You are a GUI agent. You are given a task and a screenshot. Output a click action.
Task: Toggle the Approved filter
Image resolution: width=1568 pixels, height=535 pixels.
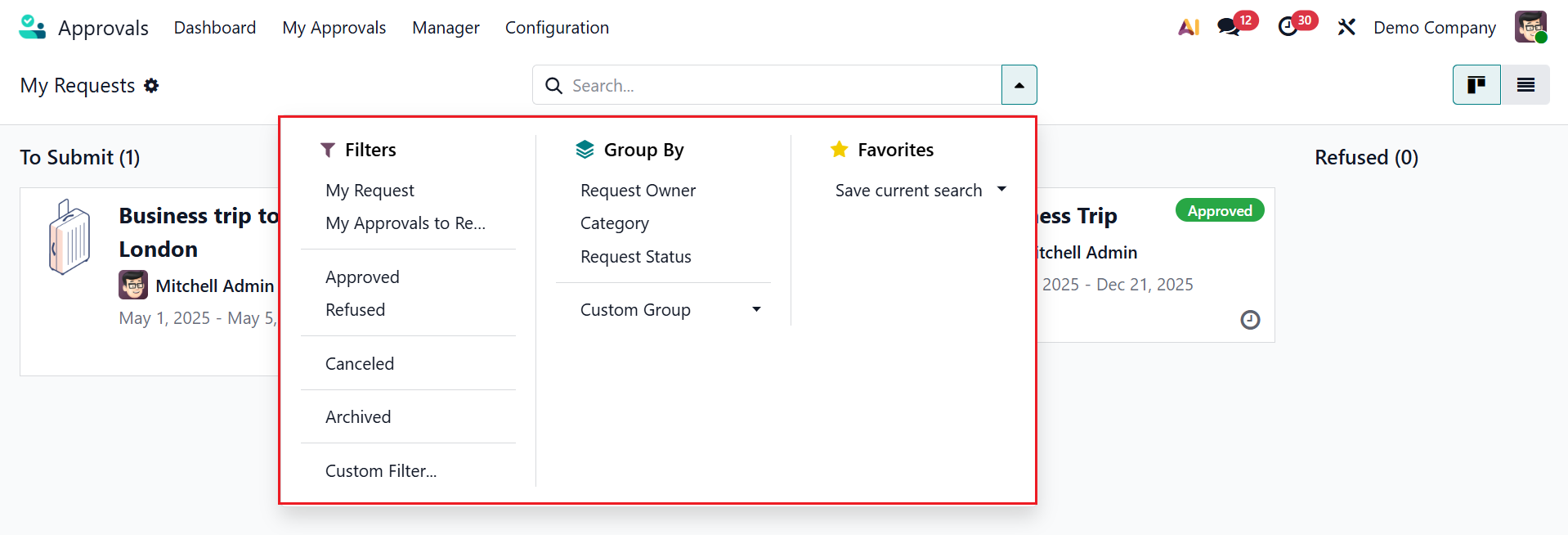(362, 277)
